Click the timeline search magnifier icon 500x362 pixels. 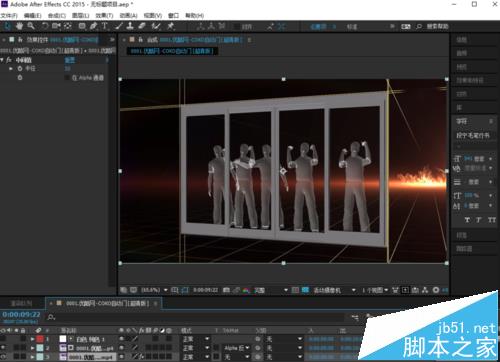click(51, 317)
